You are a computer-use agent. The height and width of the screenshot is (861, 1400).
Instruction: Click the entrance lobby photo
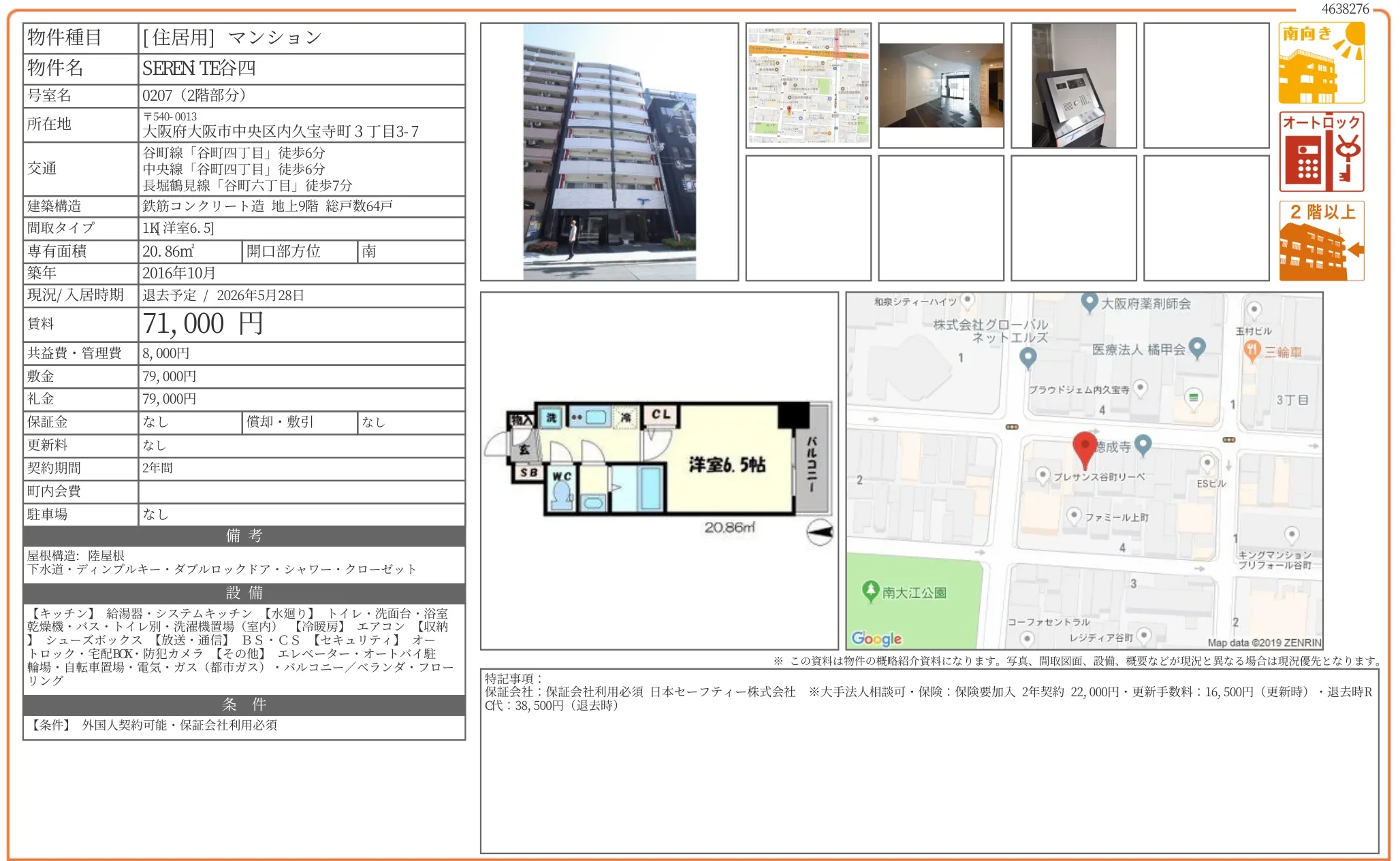click(x=942, y=84)
